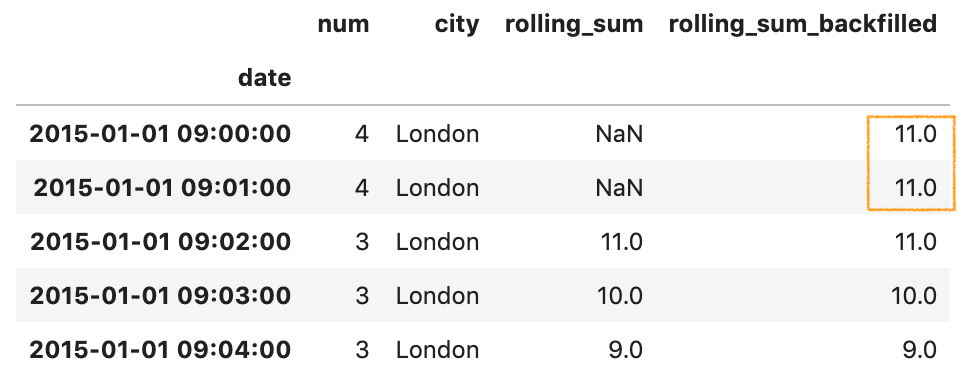Select row index 2015-01-01 09:01:00
The height and width of the screenshot is (388, 962).
pos(162,188)
